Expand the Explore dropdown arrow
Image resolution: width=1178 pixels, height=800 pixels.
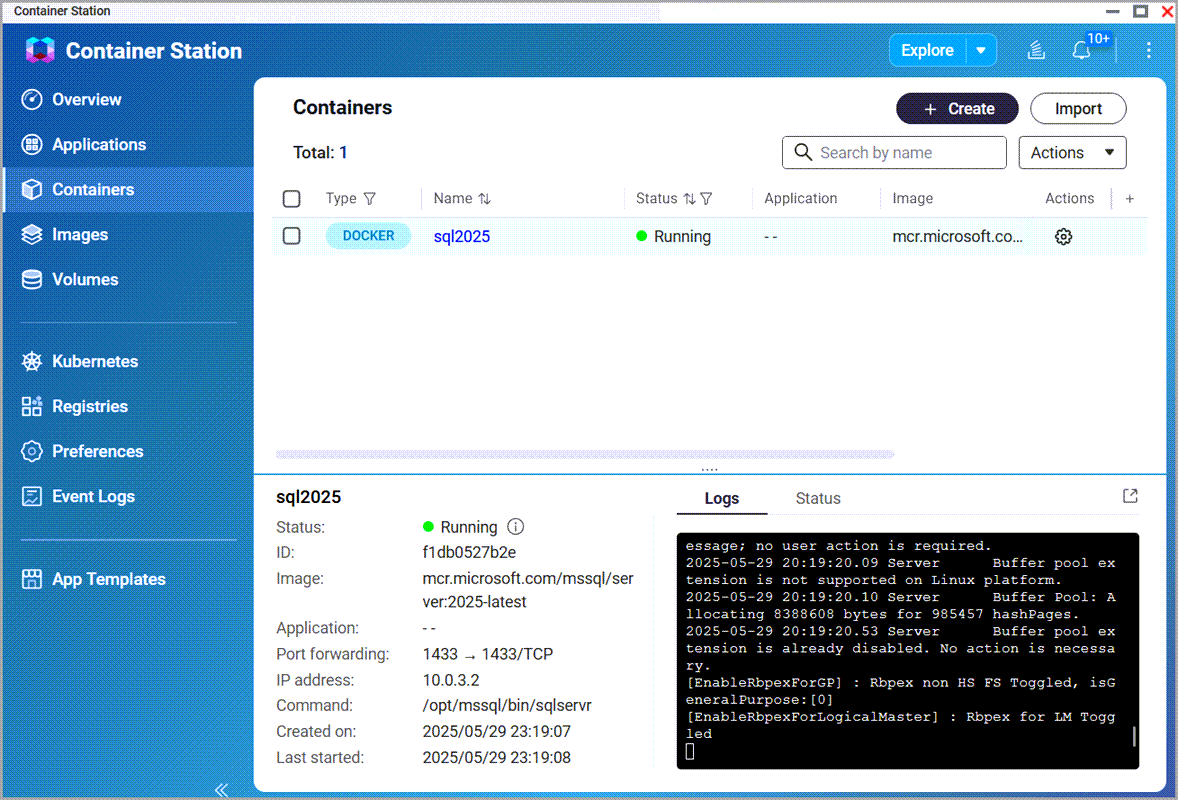[981, 50]
